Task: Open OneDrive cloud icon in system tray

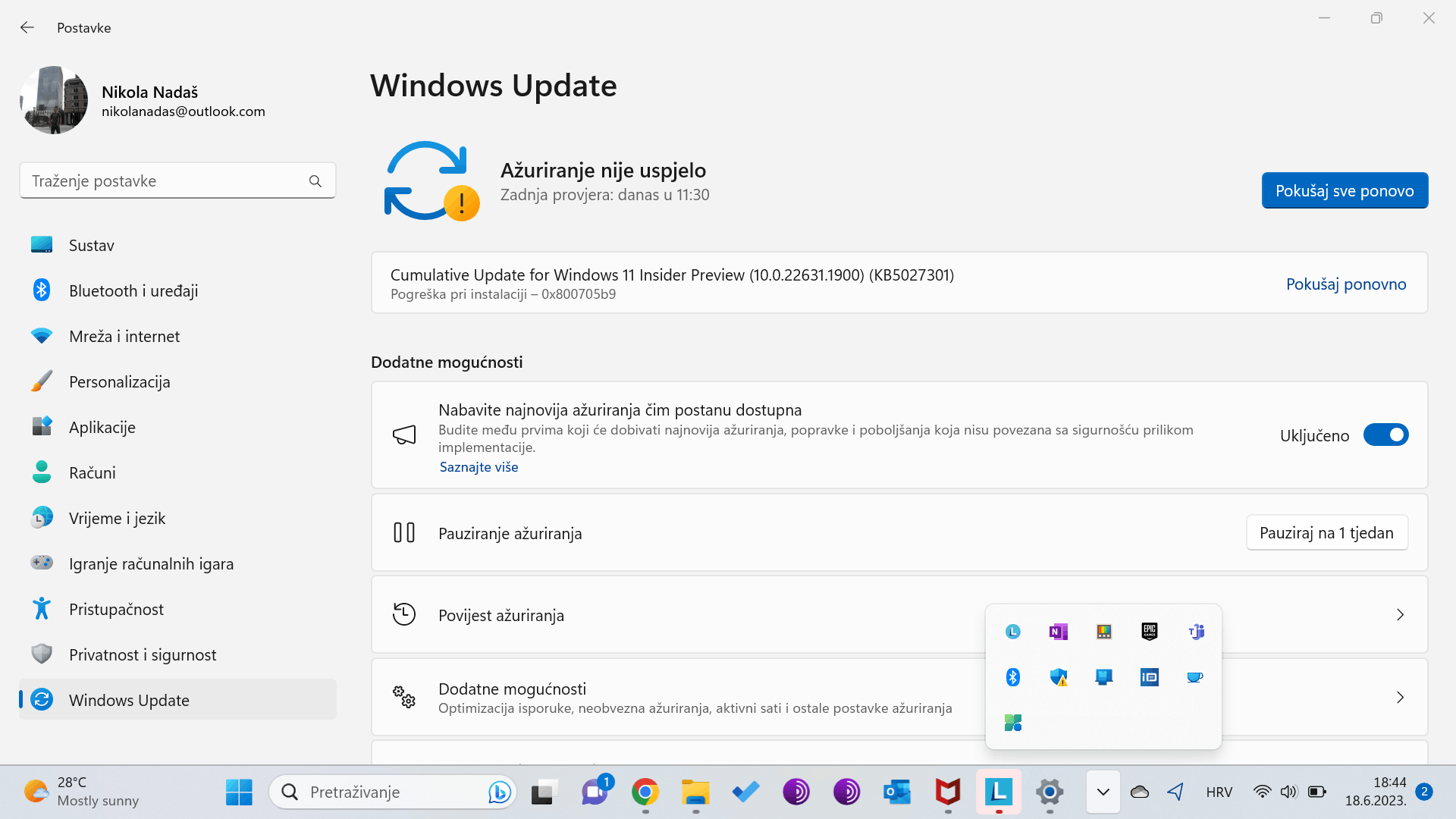Action: (1140, 792)
